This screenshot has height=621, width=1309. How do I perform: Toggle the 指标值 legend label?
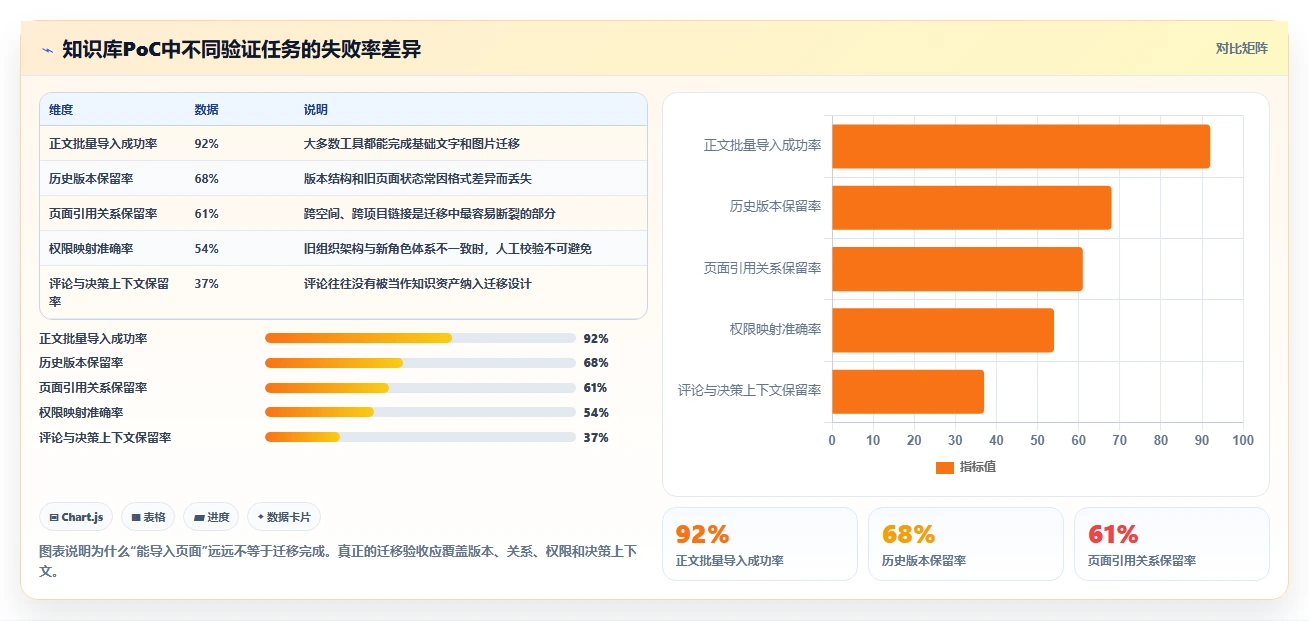978,467
